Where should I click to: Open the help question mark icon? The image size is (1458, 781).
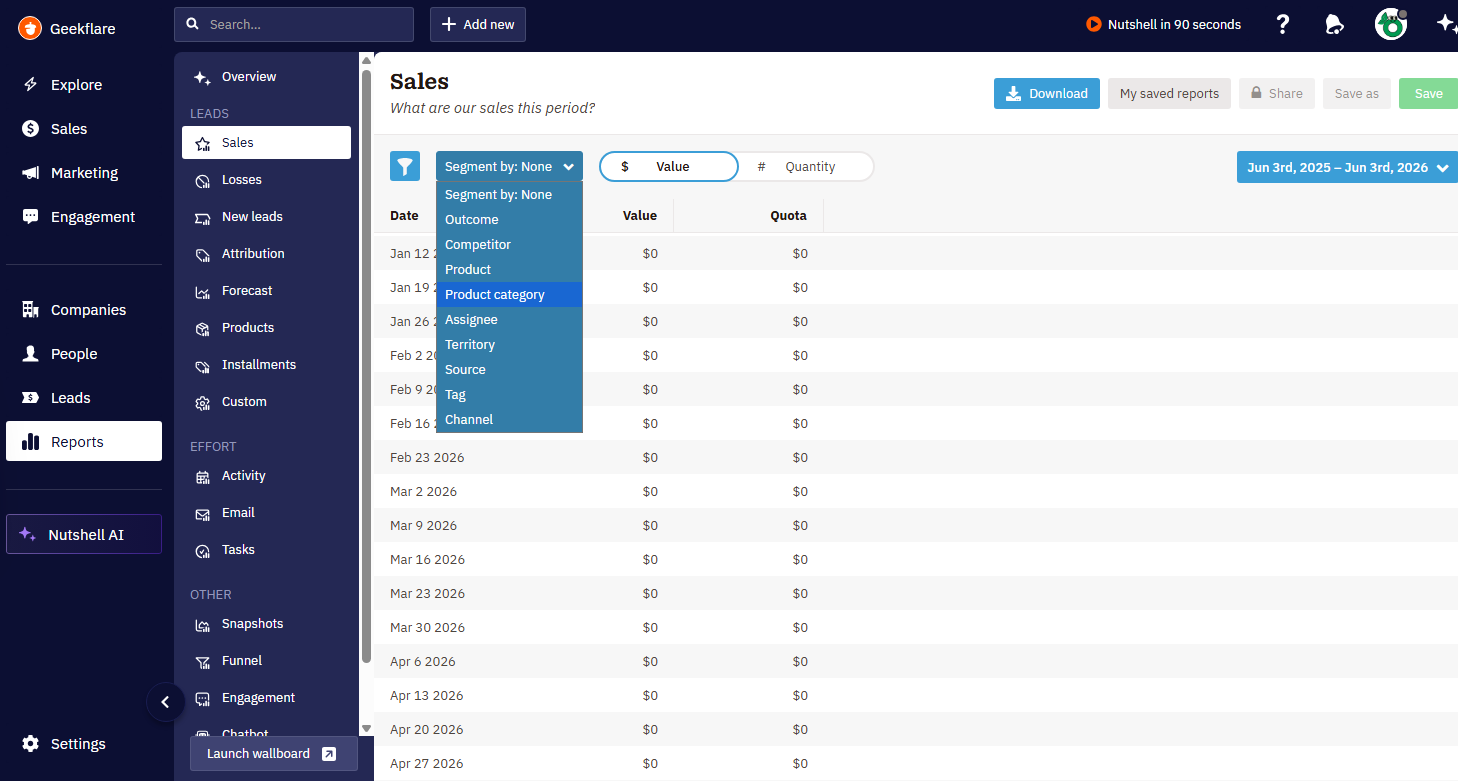pos(1283,24)
